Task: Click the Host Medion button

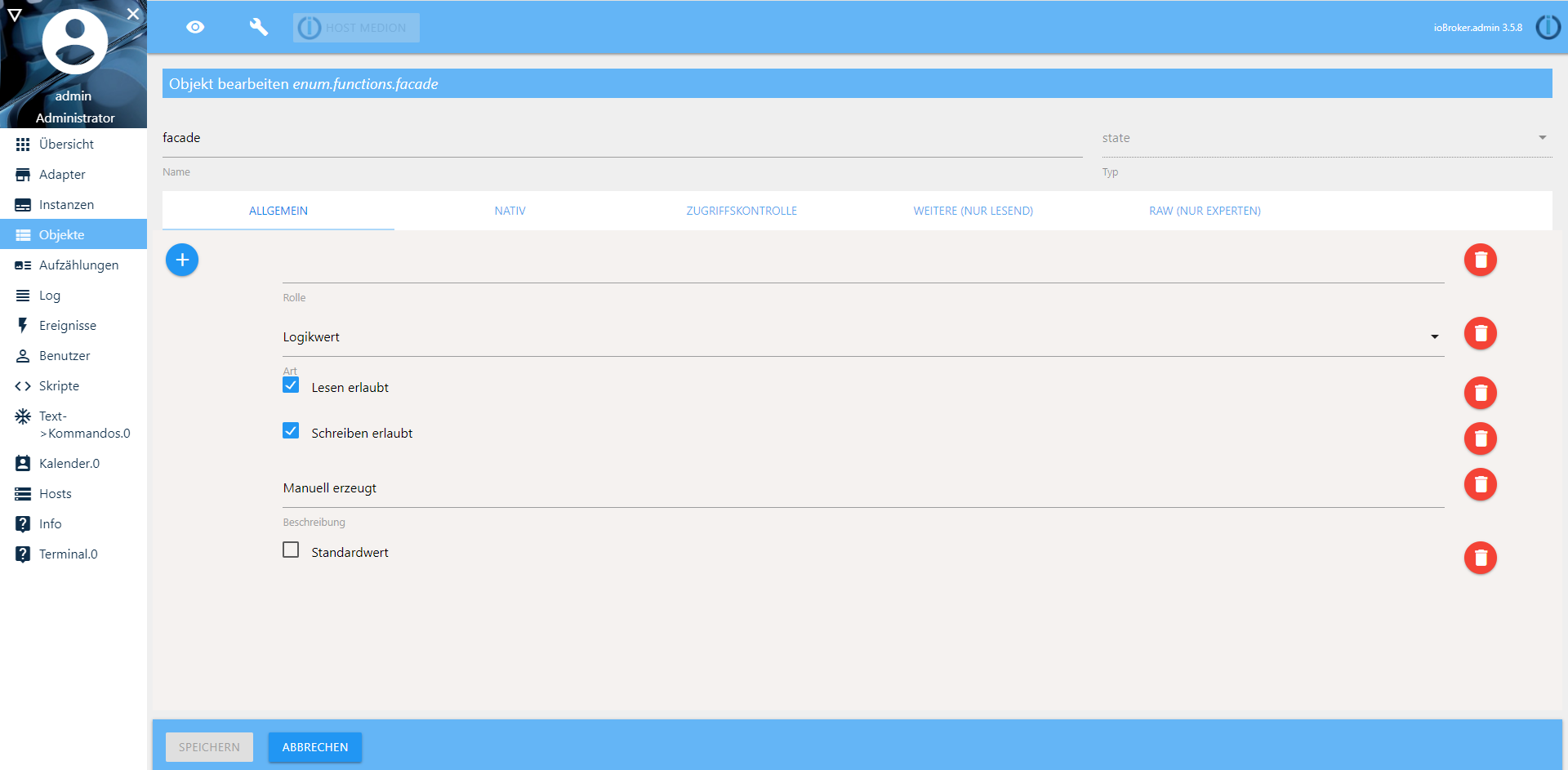Action: point(357,28)
